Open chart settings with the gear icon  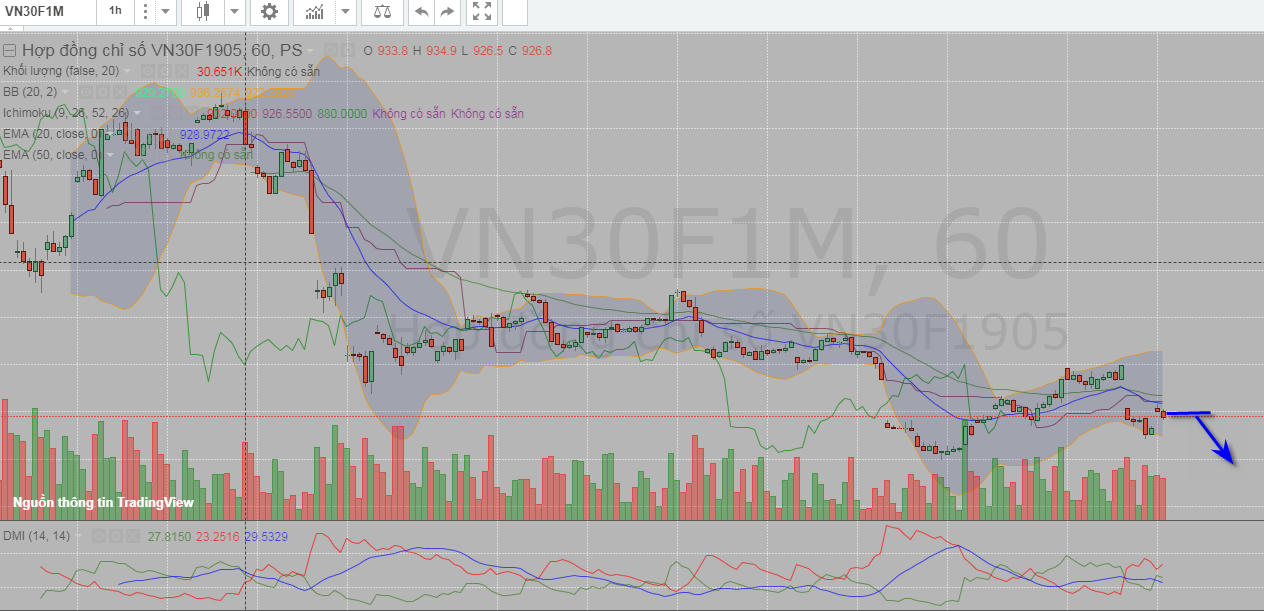(x=269, y=12)
